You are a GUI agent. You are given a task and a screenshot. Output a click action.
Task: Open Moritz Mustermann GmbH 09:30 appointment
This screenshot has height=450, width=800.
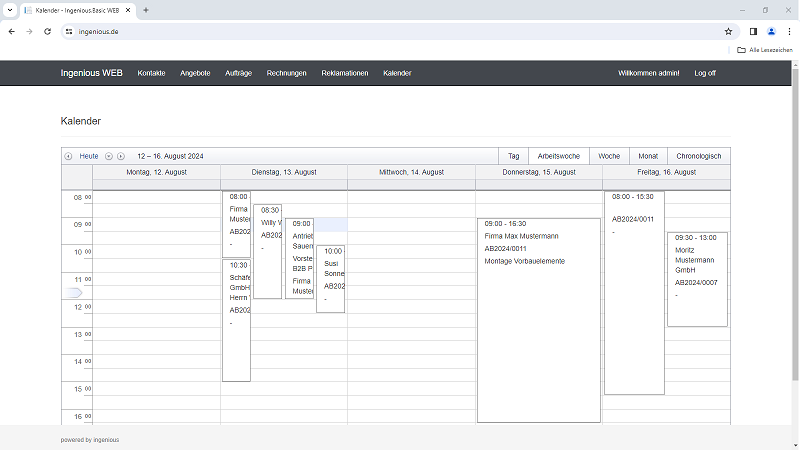[697, 280]
